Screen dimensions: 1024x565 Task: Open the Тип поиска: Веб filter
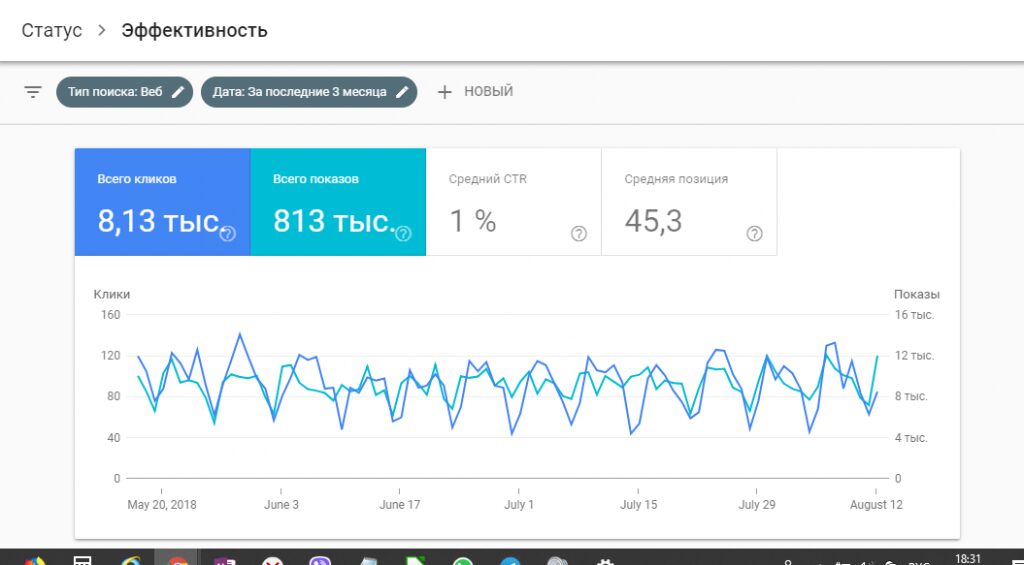click(x=115, y=92)
